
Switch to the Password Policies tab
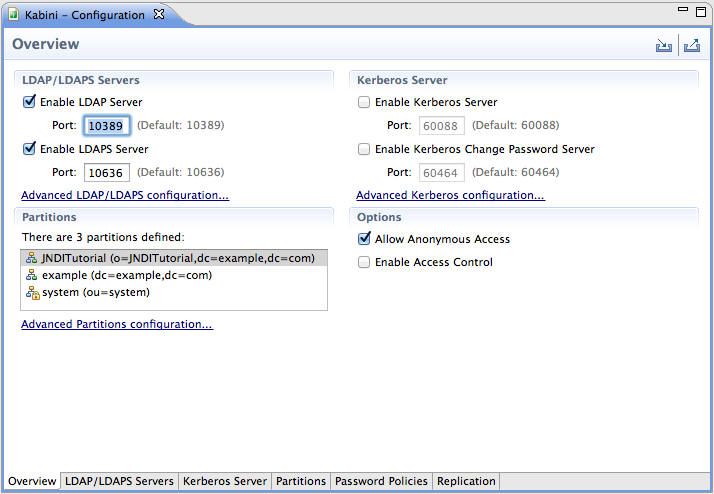click(x=381, y=481)
